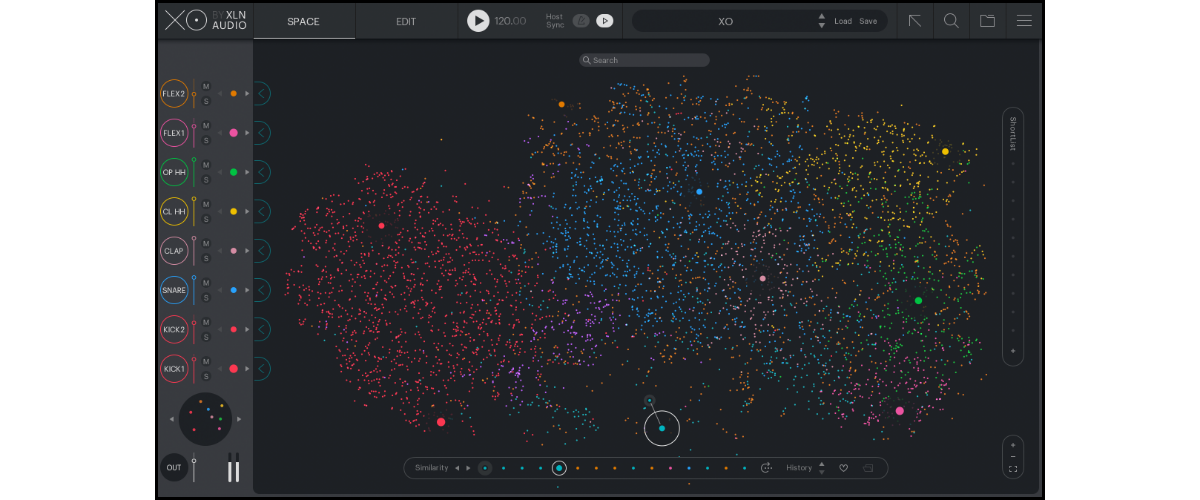Click the fullscreen fit icon in zoom control
This screenshot has width=1200, height=500.
coord(1013,469)
